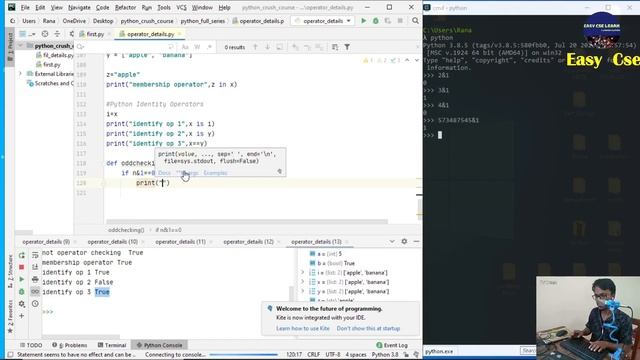Toggle read-only lock icon in status bar

[406, 355]
